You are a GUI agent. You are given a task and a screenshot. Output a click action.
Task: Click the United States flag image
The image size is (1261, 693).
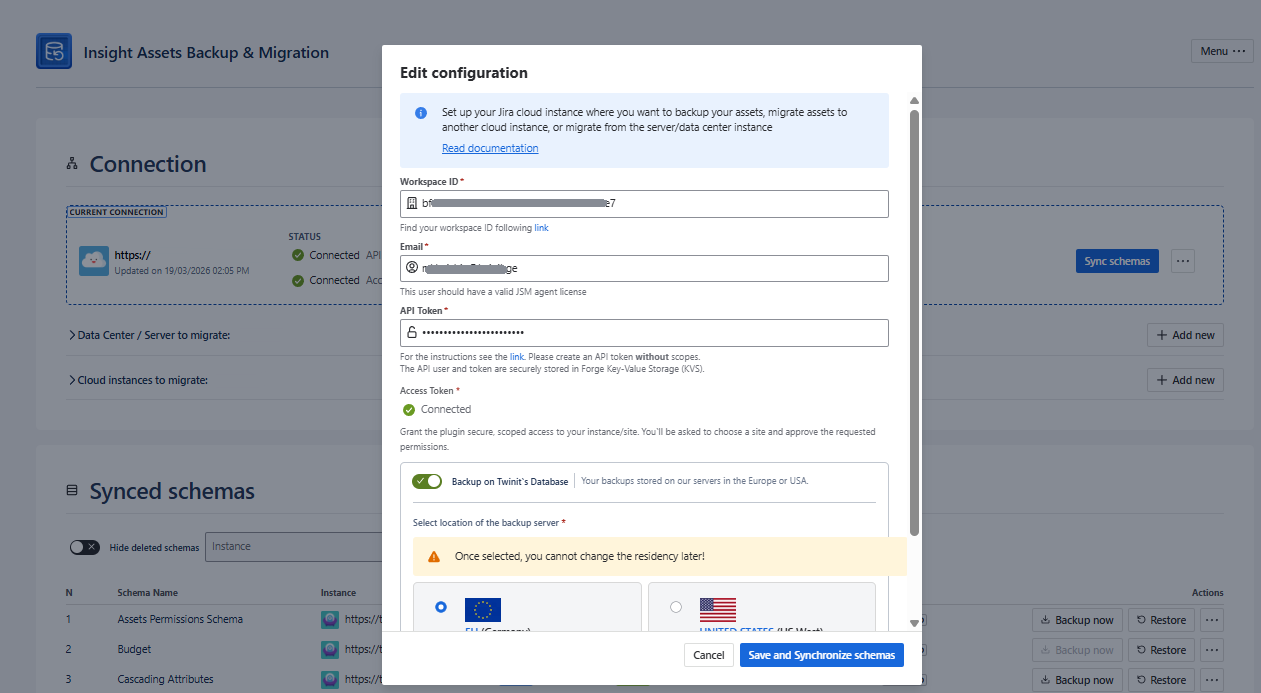(x=718, y=609)
